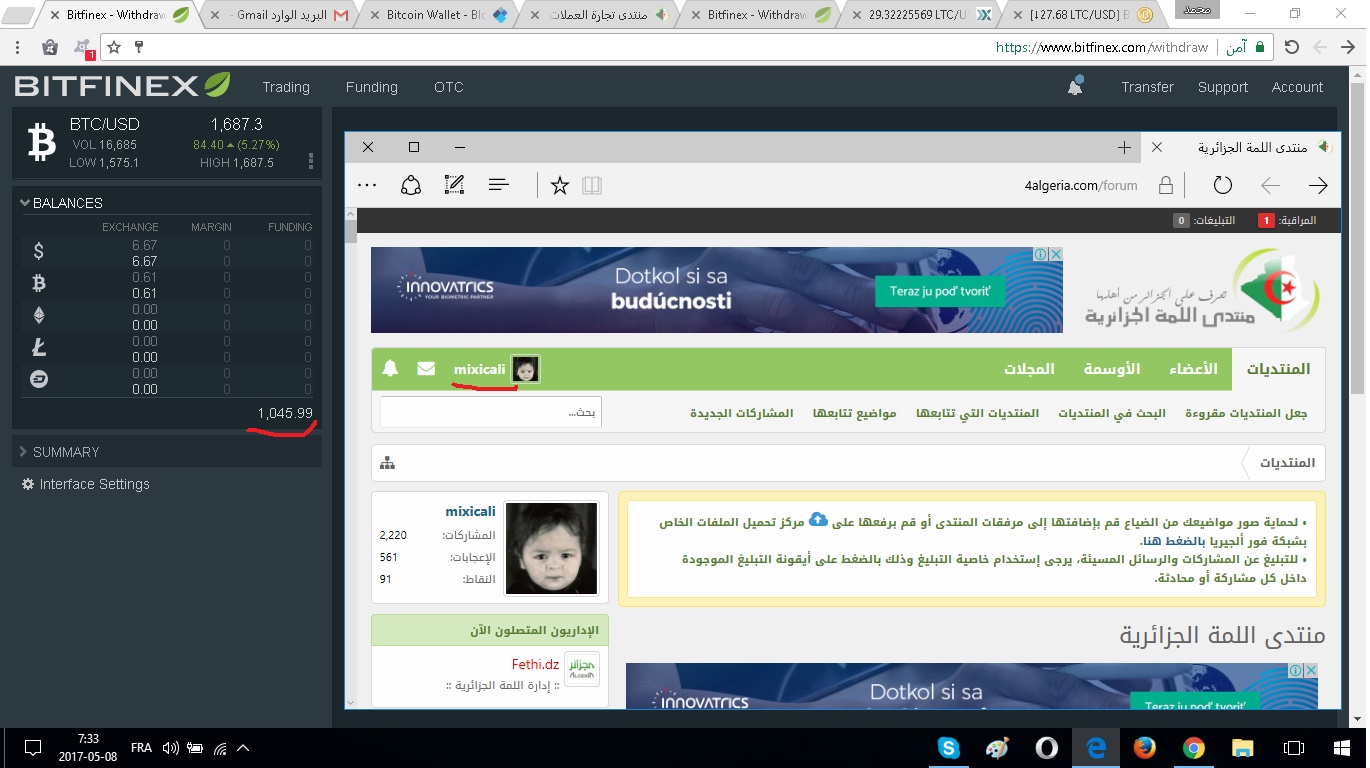Image resolution: width=1370 pixels, height=768 pixels.
Task: Click the Edge favorites star icon
Action: (560, 185)
